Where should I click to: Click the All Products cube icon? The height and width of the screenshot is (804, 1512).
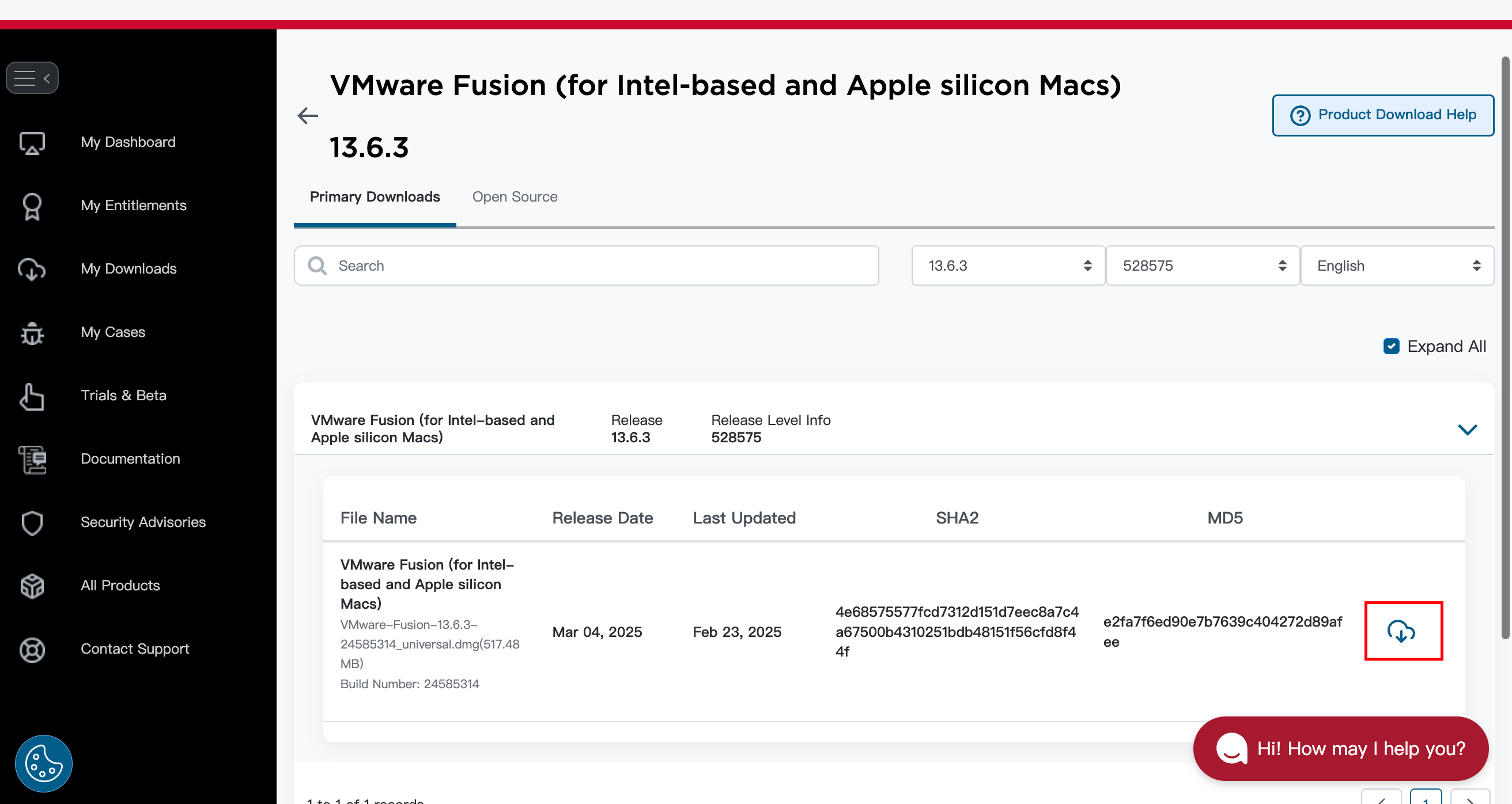point(32,586)
